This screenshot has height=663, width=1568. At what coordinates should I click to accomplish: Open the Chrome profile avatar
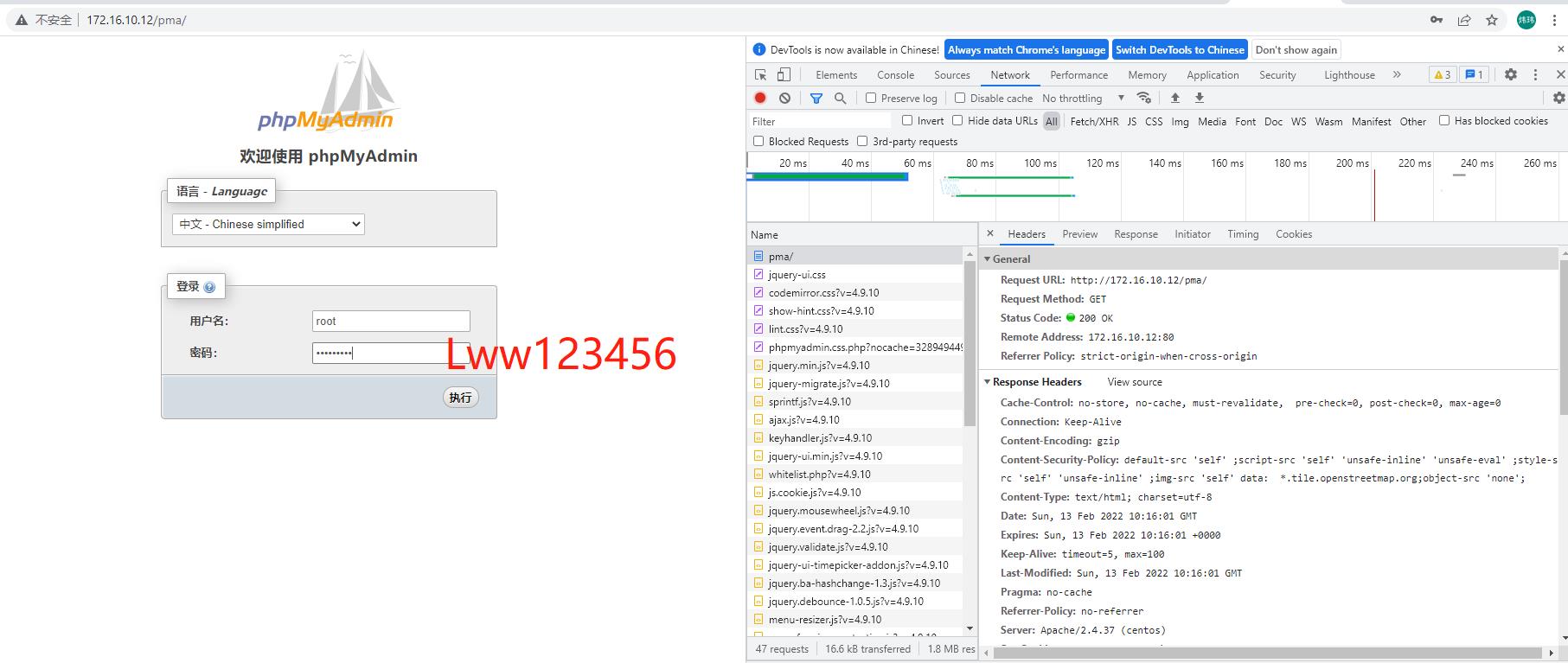(1526, 20)
